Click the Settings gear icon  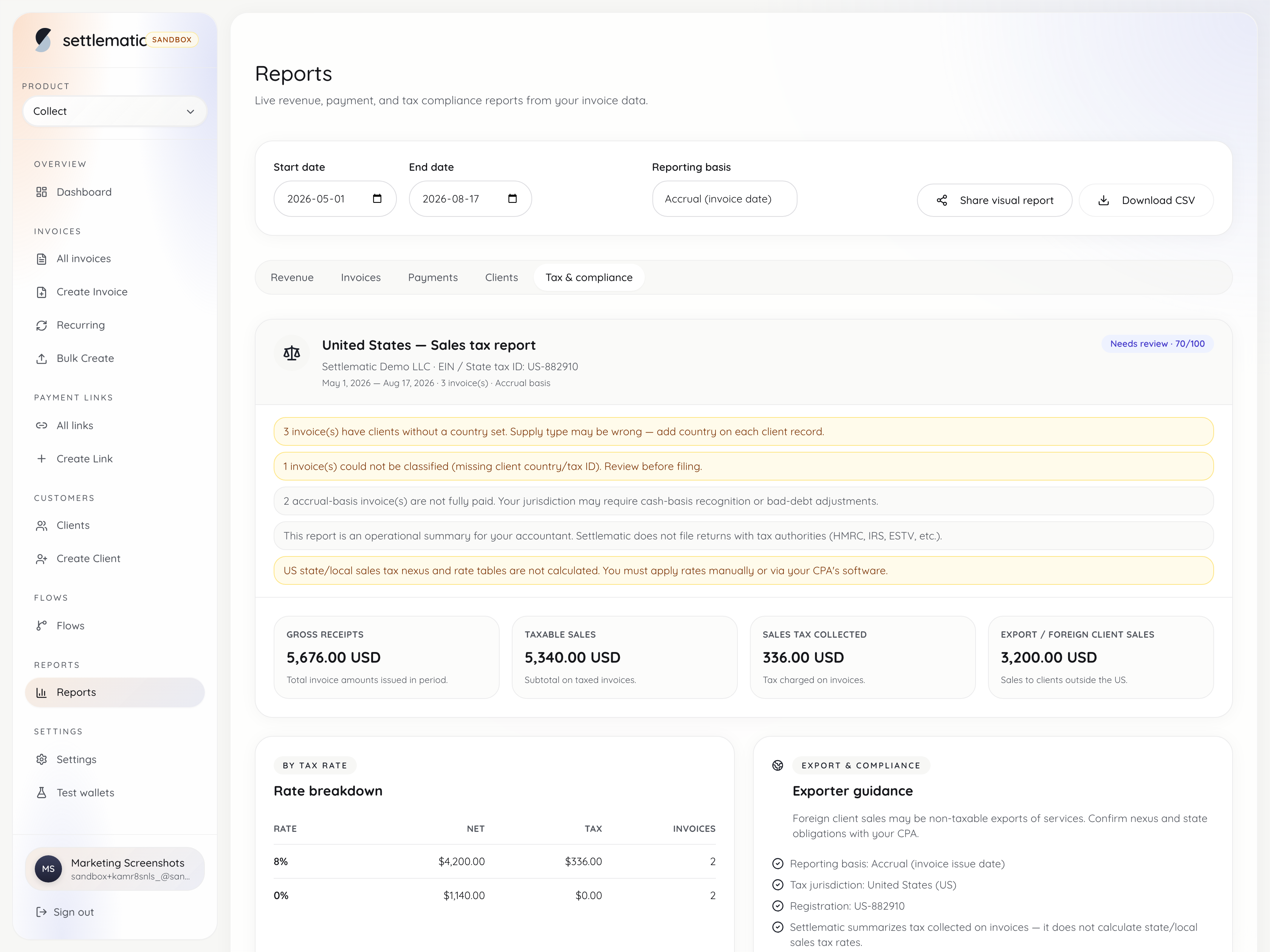(41, 759)
